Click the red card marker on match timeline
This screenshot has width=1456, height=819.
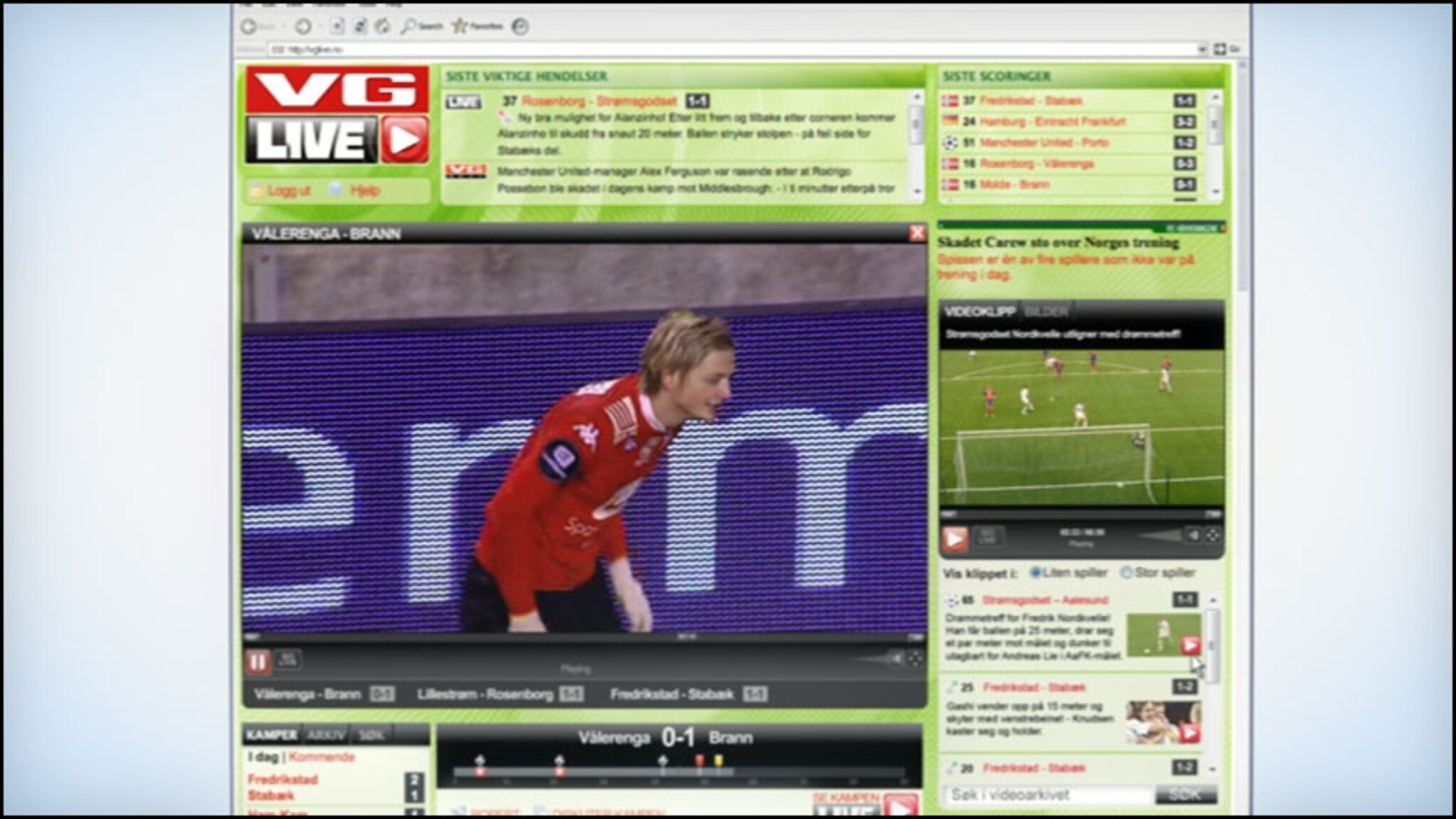tap(700, 761)
